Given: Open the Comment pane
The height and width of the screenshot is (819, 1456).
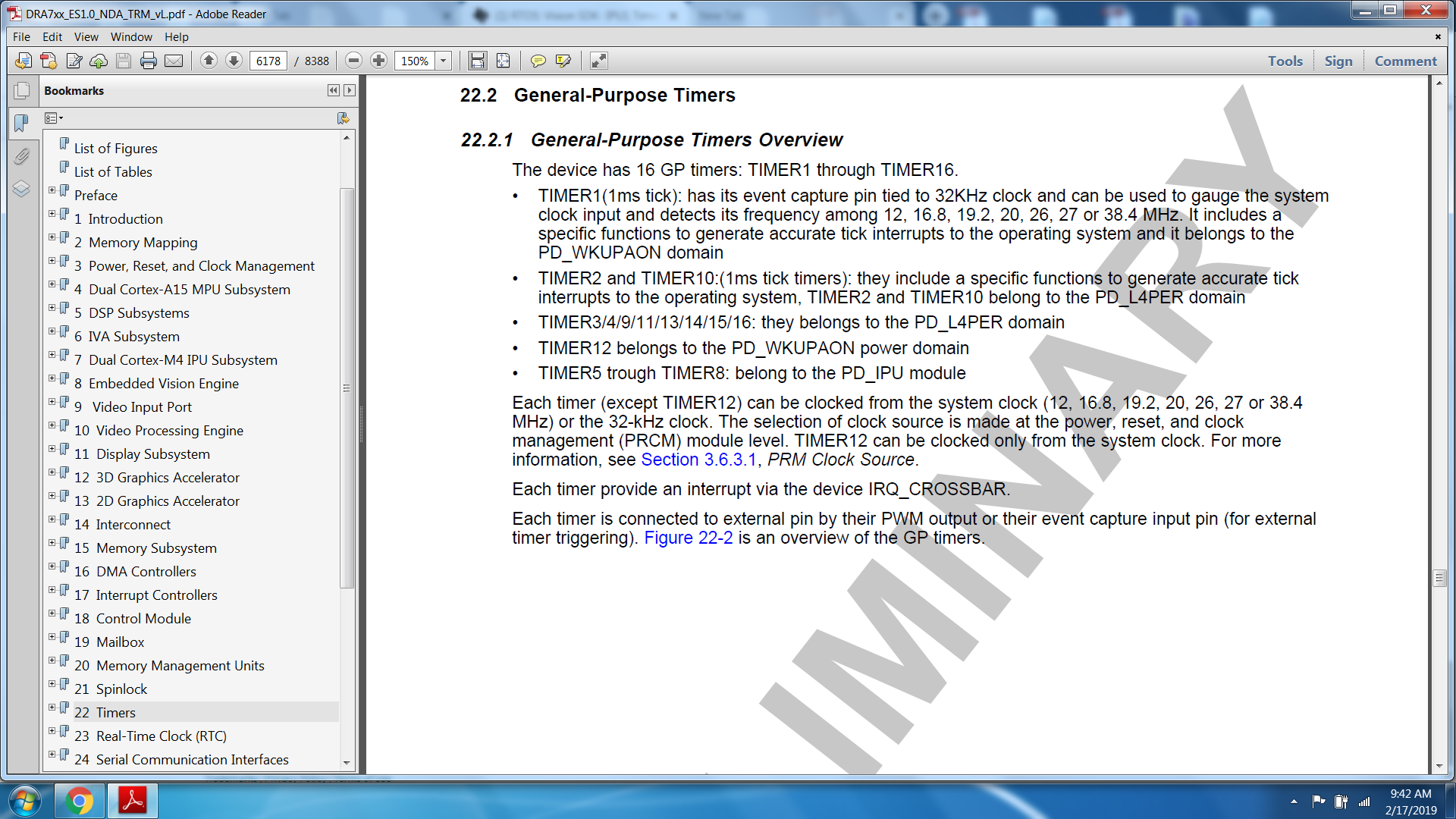Looking at the screenshot, I should (1405, 61).
